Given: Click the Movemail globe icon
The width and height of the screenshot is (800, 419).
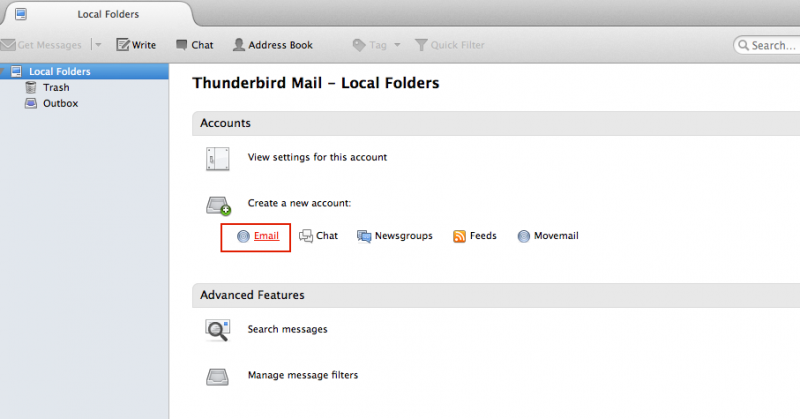Looking at the screenshot, I should click(523, 236).
